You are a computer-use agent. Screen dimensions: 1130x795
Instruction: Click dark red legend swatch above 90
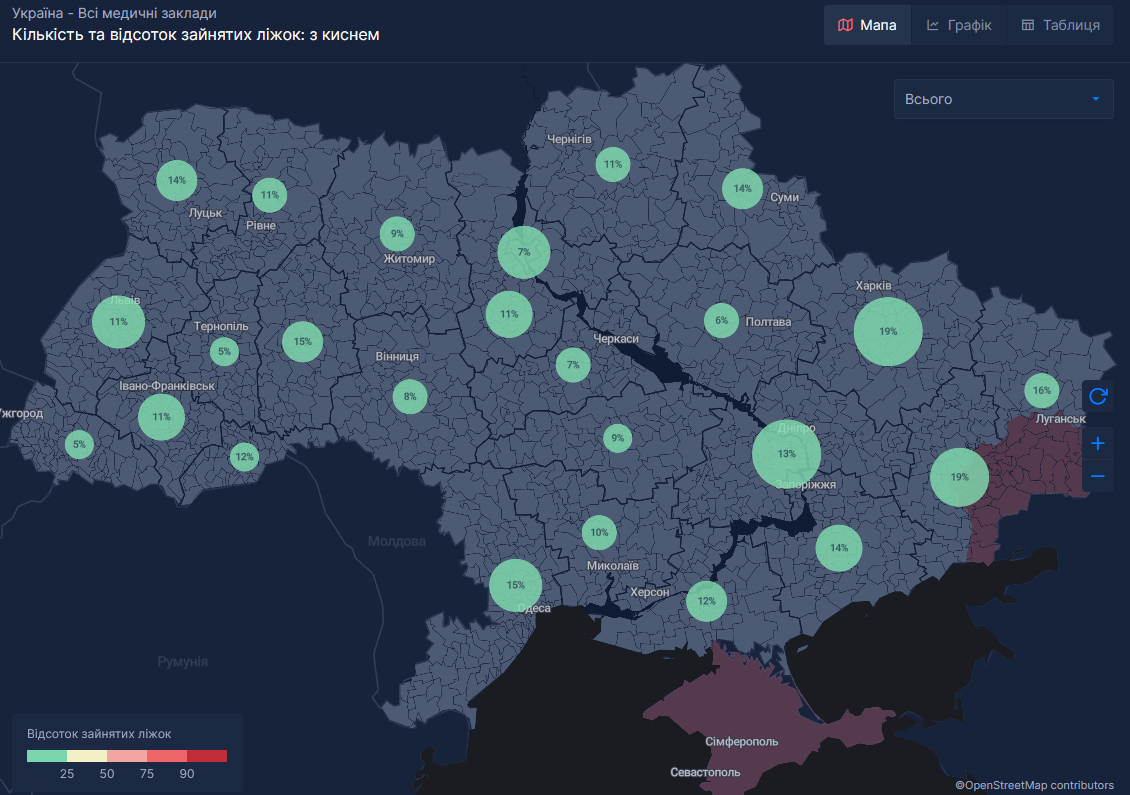207,756
